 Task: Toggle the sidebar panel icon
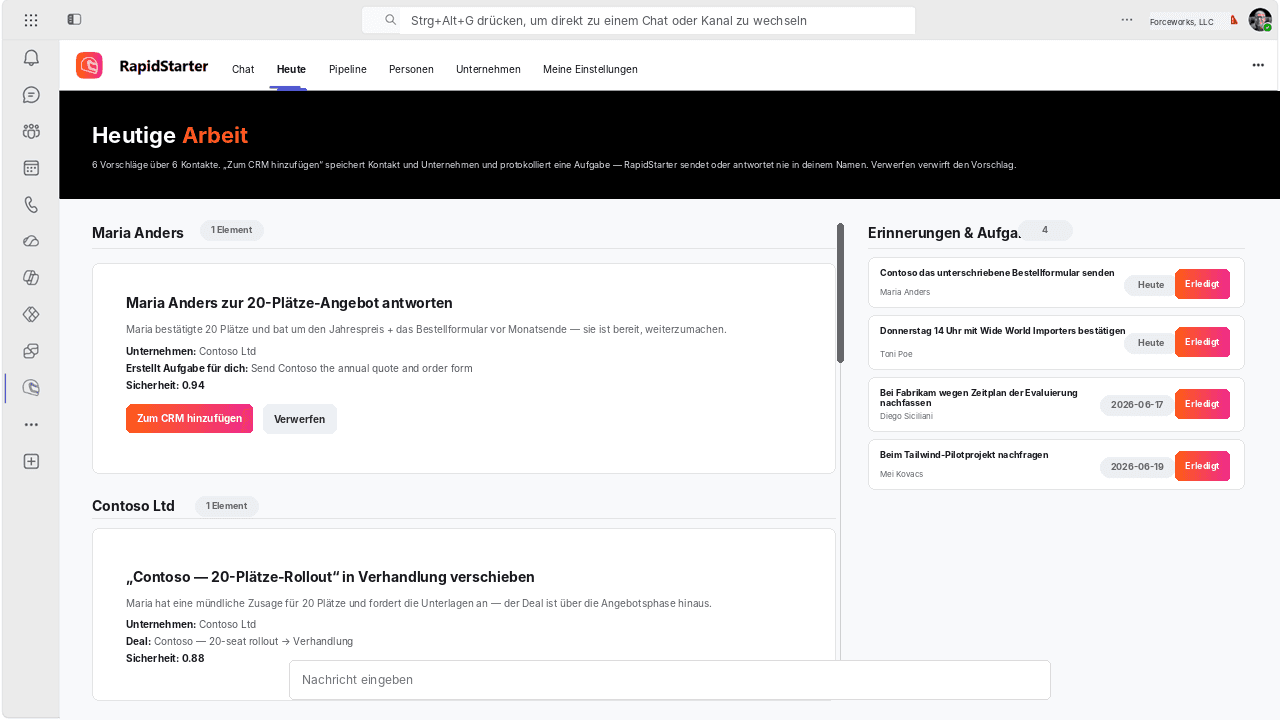(75, 20)
